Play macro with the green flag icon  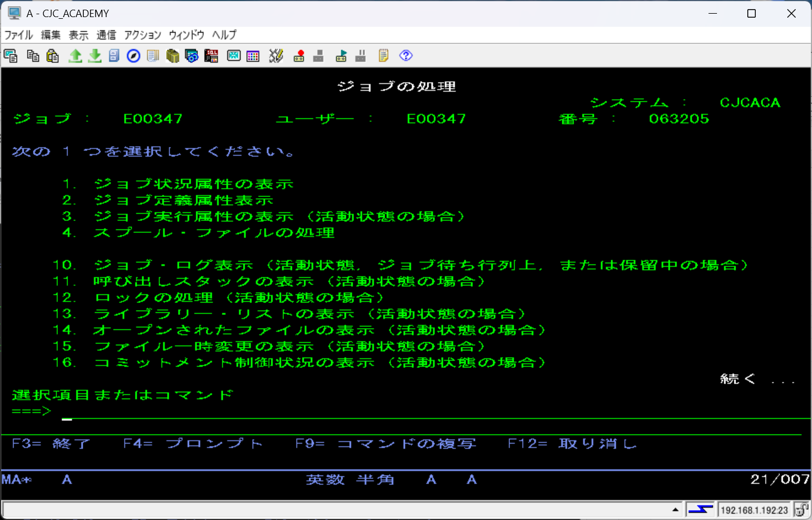[341, 55]
